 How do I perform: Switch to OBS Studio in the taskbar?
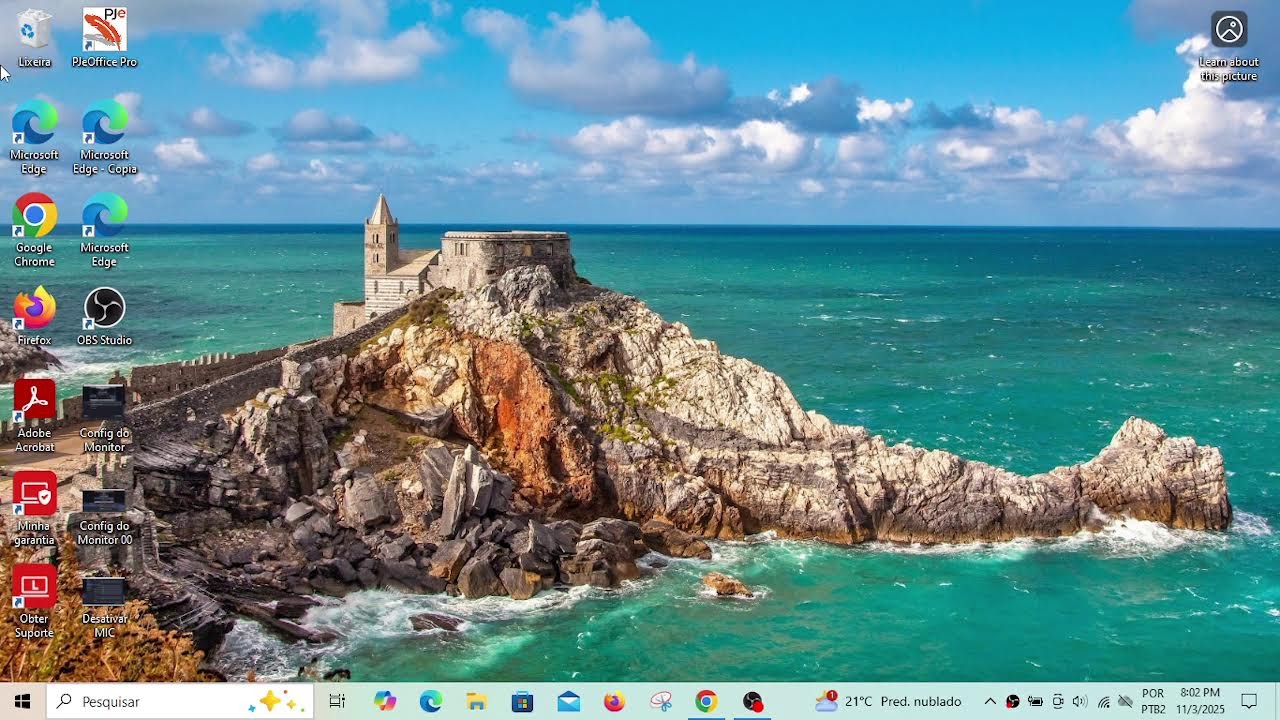(x=753, y=701)
